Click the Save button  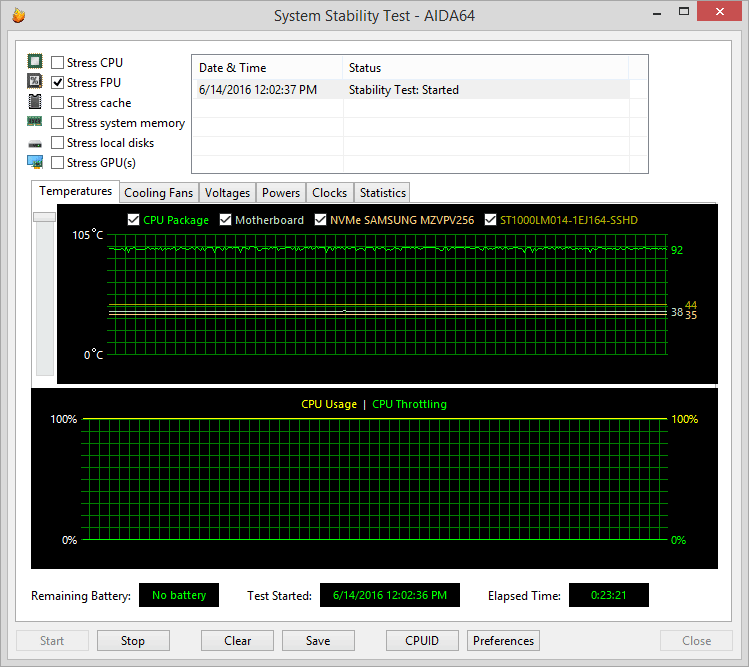pos(318,641)
